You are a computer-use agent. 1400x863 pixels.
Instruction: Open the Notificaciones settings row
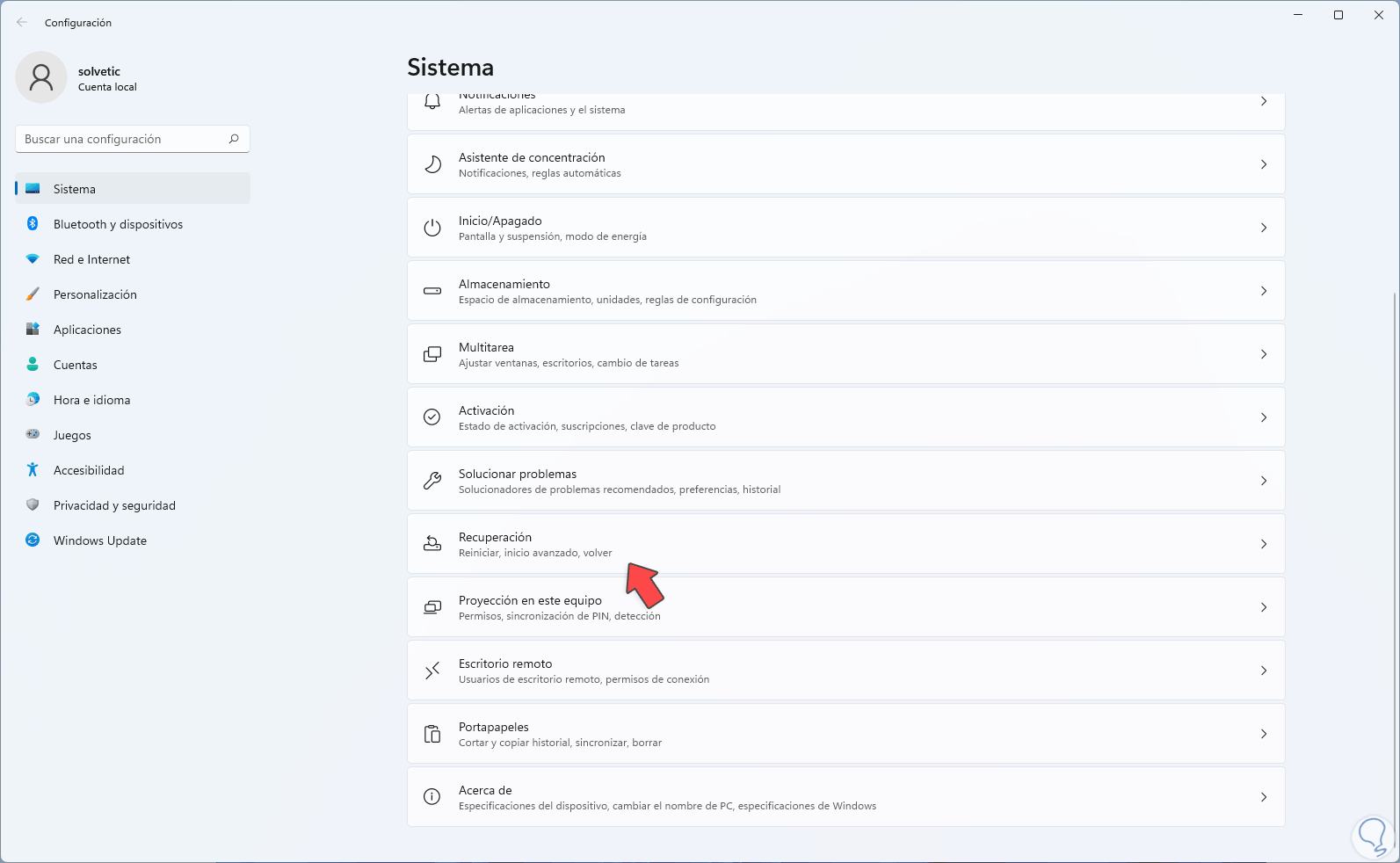tap(845, 105)
